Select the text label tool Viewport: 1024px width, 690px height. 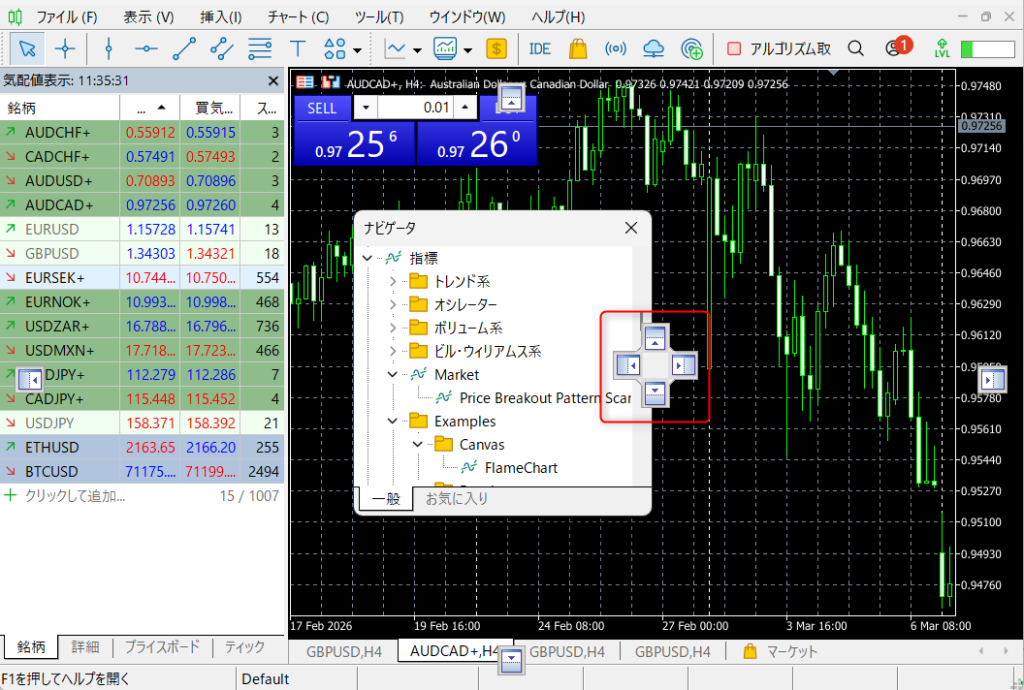pyautogui.click(x=297, y=48)
